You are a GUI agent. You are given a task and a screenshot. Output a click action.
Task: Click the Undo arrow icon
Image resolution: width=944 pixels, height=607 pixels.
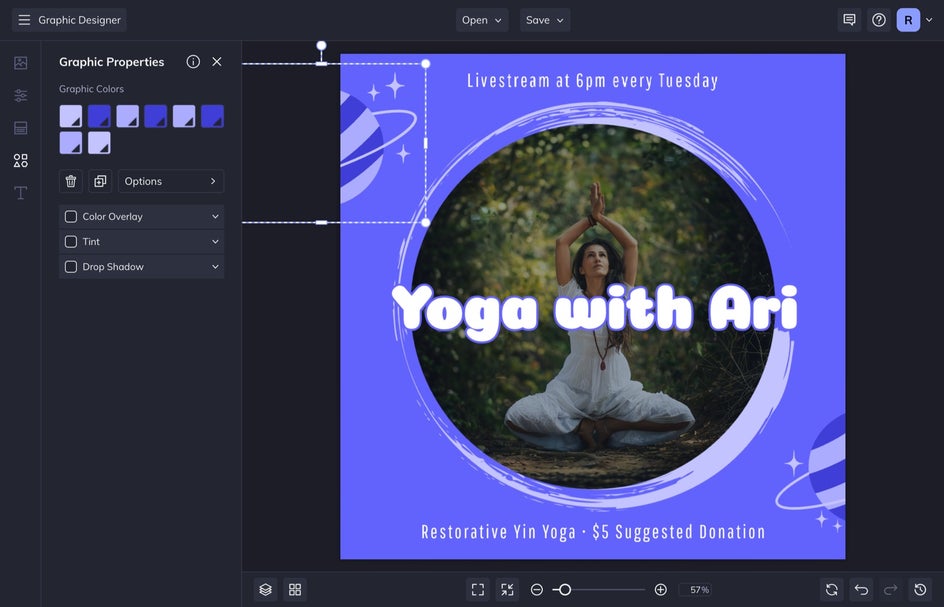[861, 590]
